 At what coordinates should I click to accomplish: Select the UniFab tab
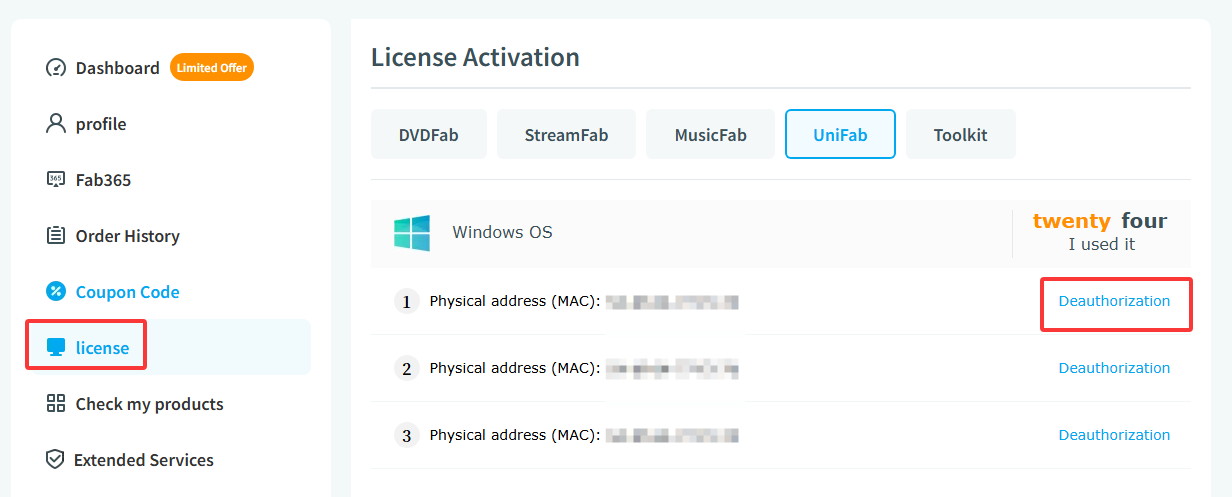point(840,134)
